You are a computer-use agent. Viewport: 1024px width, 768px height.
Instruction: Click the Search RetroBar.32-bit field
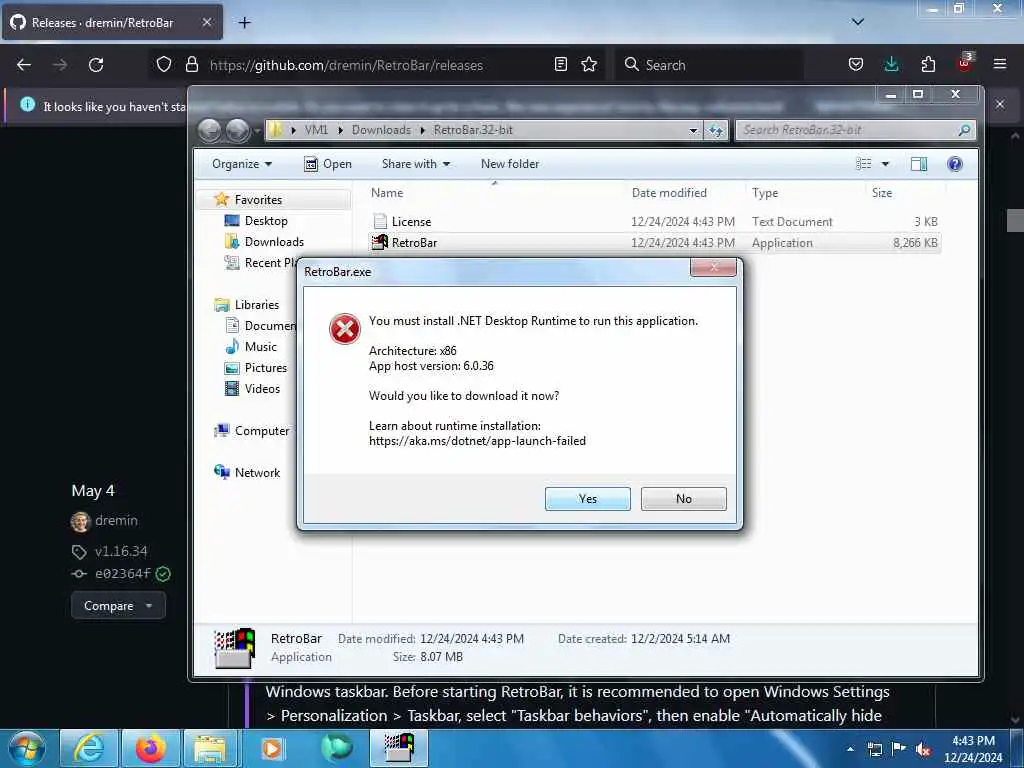coord(856,130)
